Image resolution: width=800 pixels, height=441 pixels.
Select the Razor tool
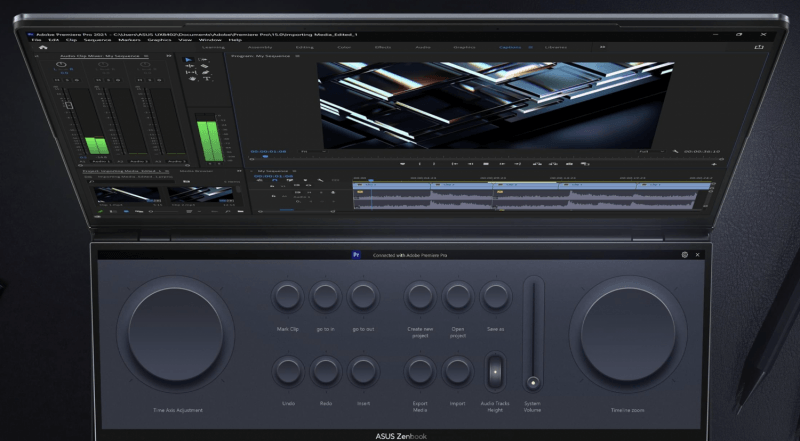pos(204,66)
